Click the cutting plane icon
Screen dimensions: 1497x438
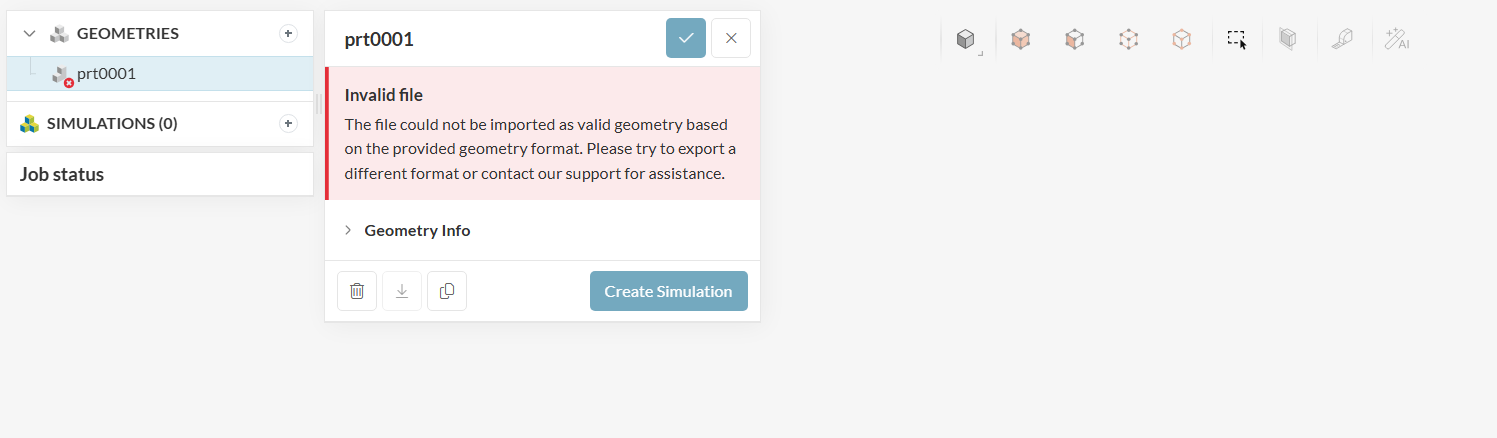pyautogui.click(x=1288, y=40)
